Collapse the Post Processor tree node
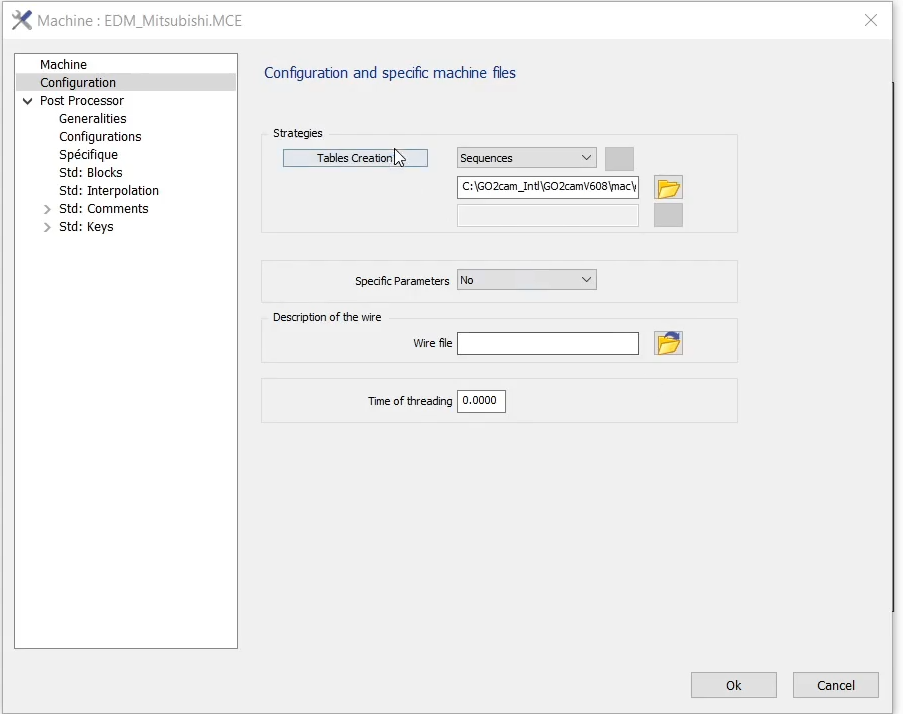This screenshot has height=714, width=903. click(x=28, y=101)
